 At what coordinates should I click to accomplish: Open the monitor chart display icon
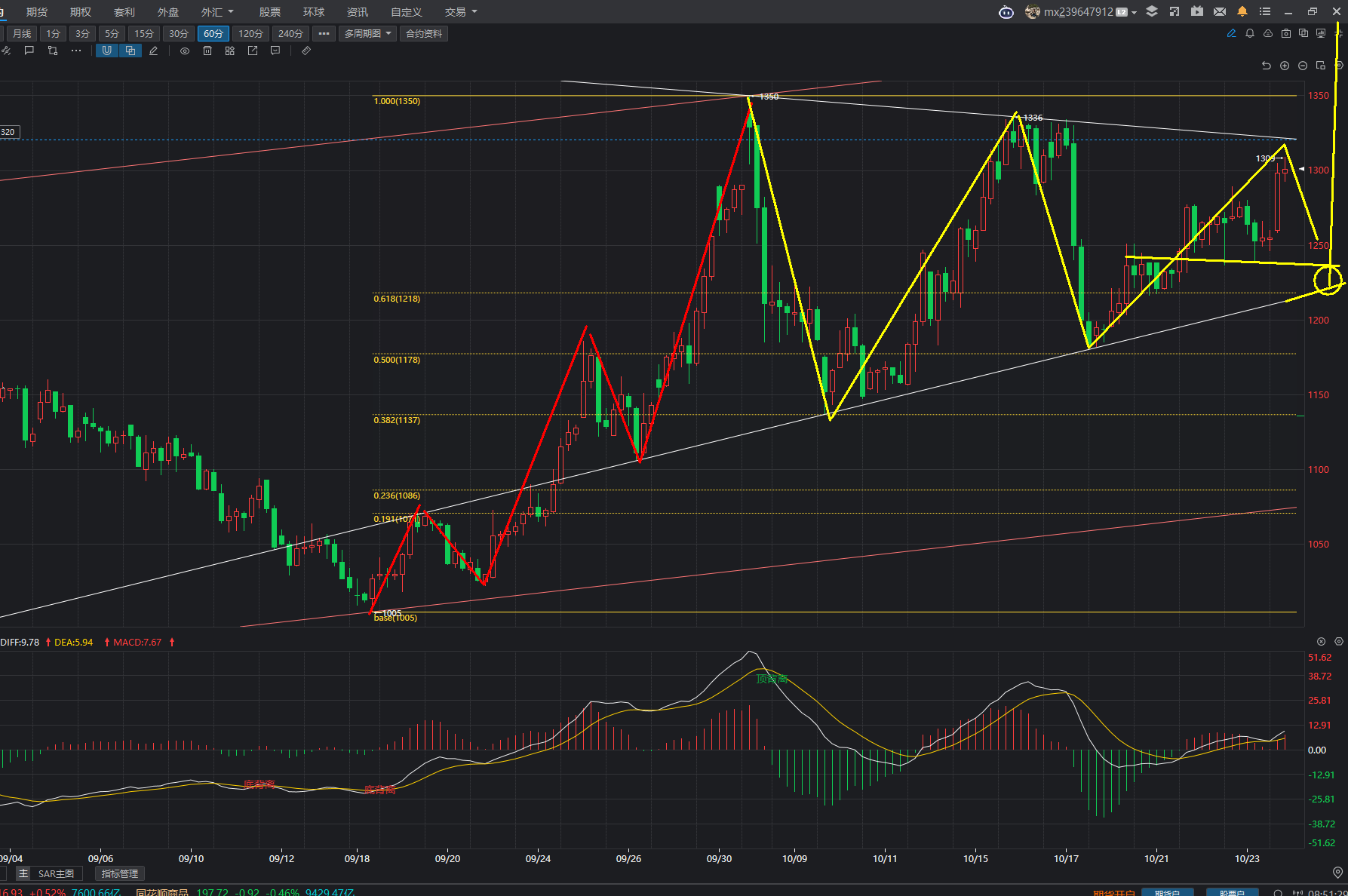point(1321,33)
